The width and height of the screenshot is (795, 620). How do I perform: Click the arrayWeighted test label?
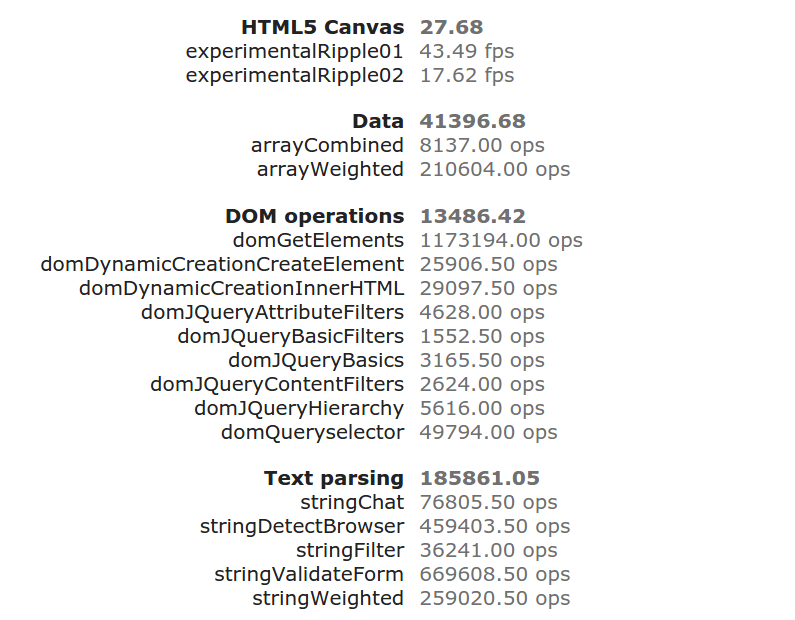[330, 169]
